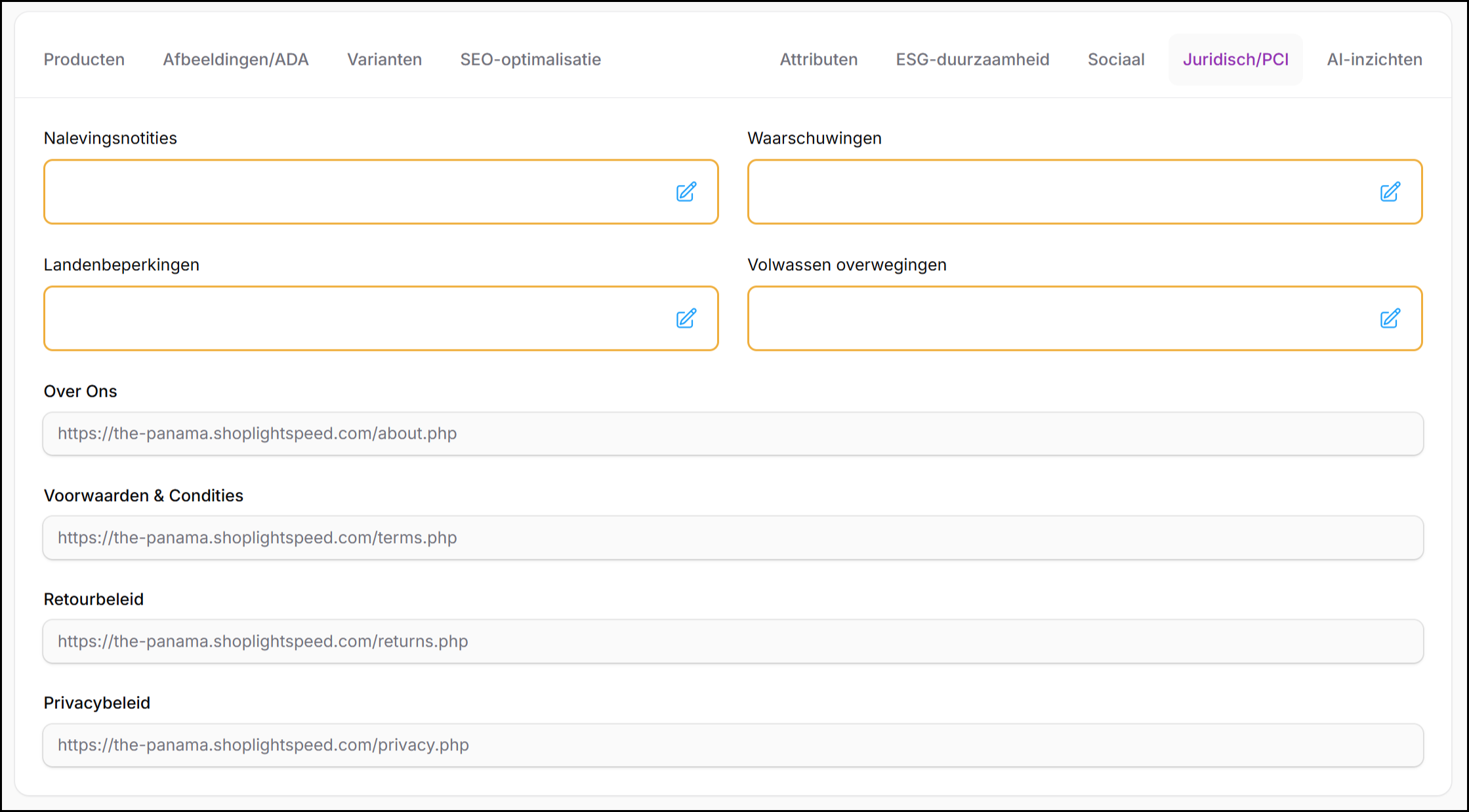Focus the Landenbeperkingen text box
The height and width of the screenshot is (812, 1469).
pyautogui.click(x=354, y=319)
